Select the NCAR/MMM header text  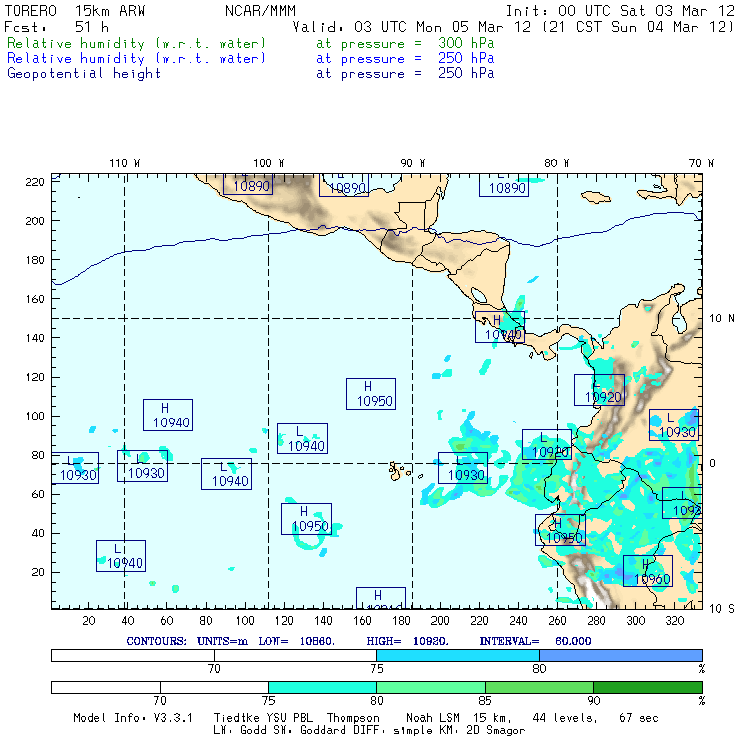pos(259,11)
